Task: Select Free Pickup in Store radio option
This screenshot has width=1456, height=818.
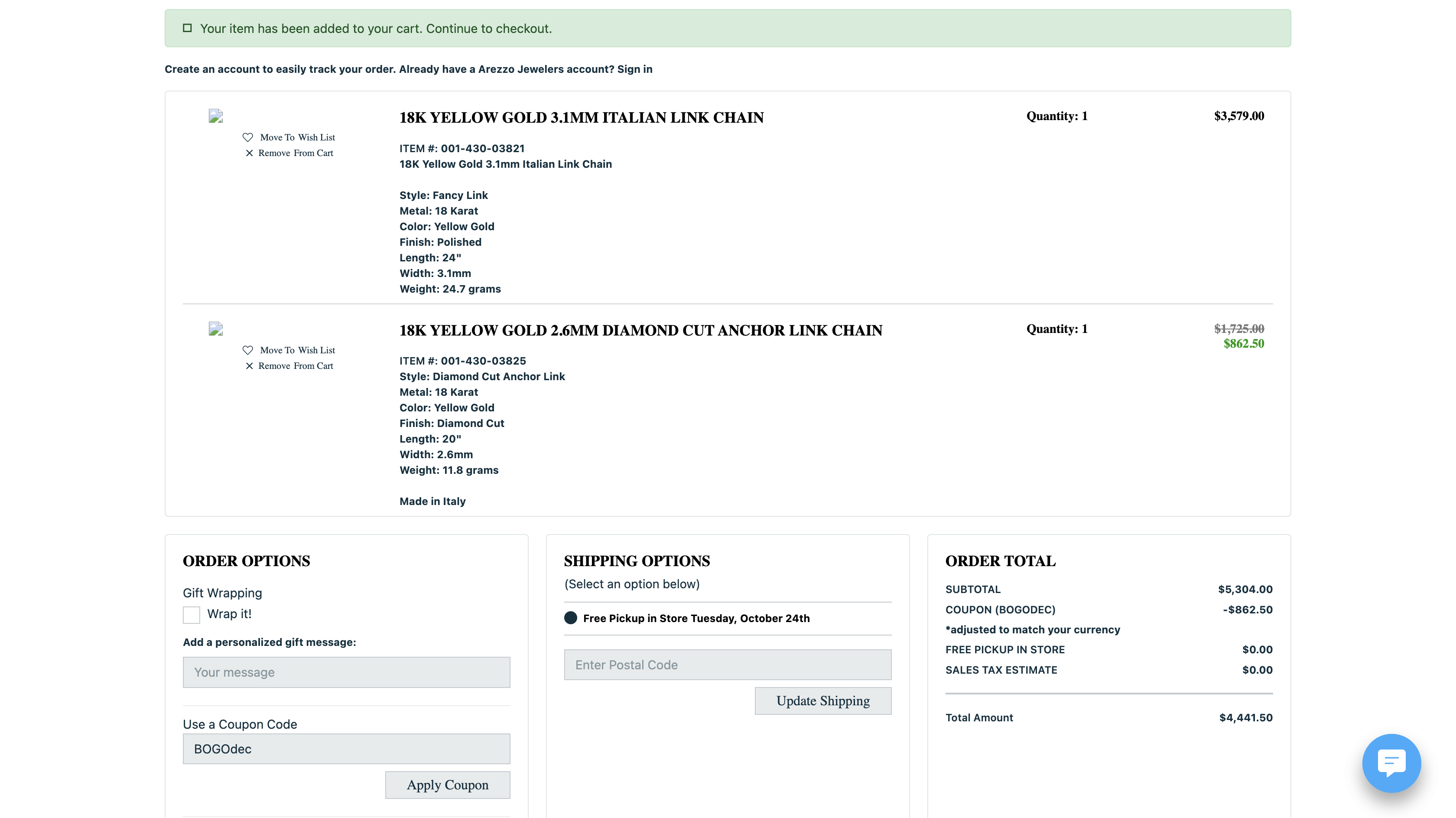Action: (x=571, y=618)
